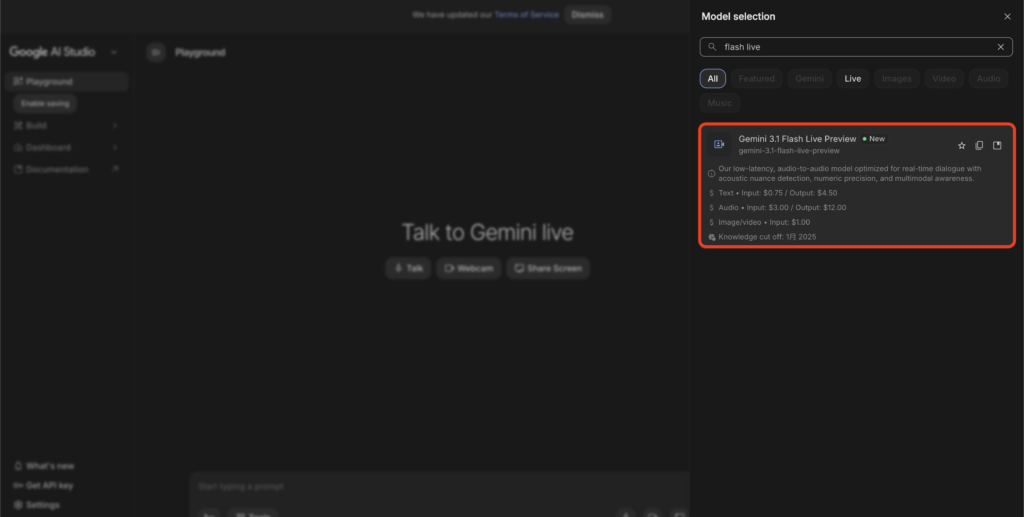Clear the 'flash live' search text
1024x517 pixels.
click(x=1000, y=47)
